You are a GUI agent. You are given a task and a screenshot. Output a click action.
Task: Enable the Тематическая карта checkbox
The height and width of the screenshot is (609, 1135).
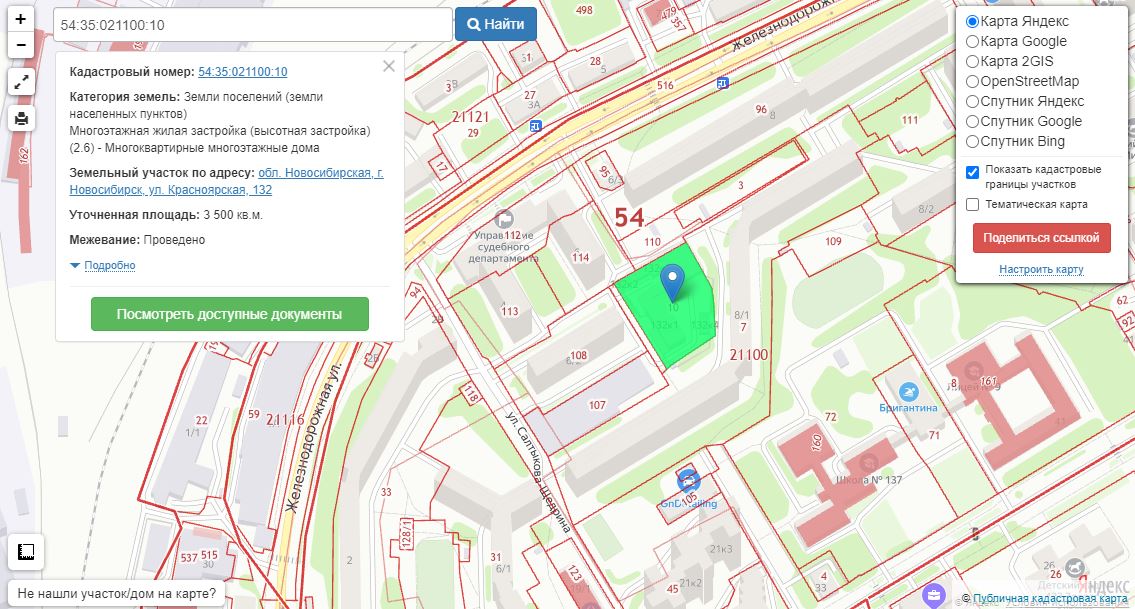coord(973,204)
